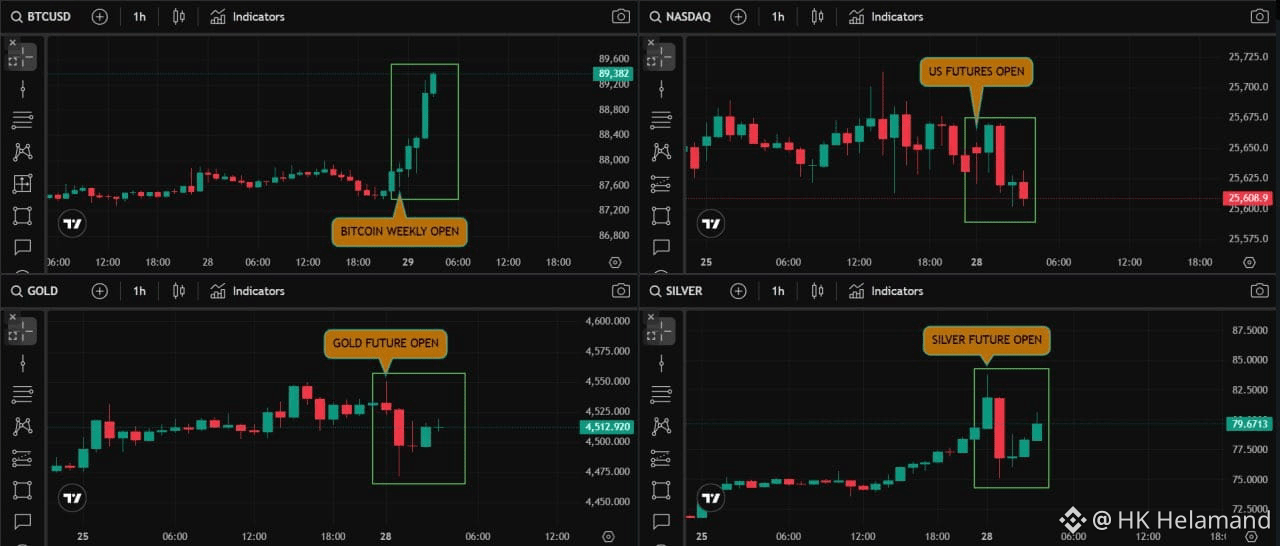Open the 1h interval dropdown on BTCUSD
This screenshot has width=1280, height=546.
pos(139,17)
